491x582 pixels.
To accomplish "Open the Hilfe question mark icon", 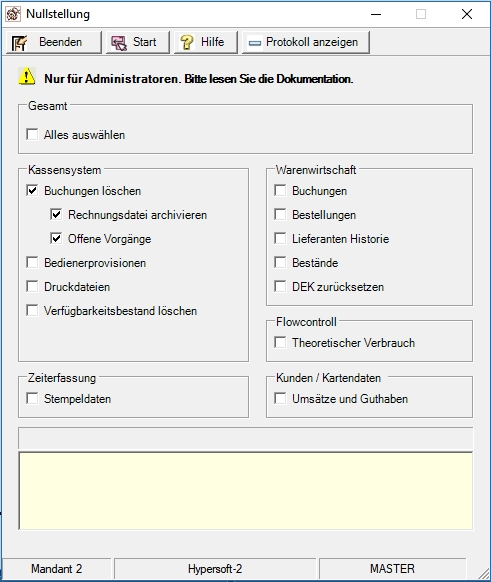I will coord(187,42).
